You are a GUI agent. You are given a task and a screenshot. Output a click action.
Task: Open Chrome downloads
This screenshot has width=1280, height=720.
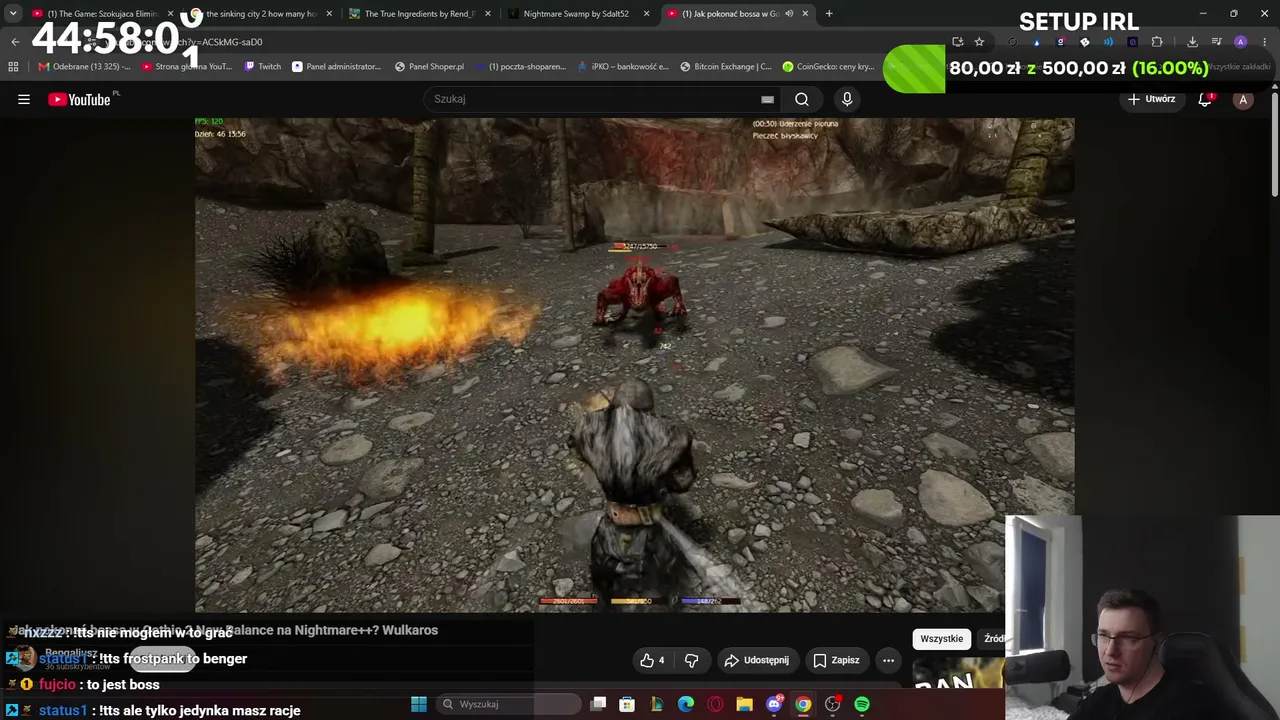tap(1192, 42)
